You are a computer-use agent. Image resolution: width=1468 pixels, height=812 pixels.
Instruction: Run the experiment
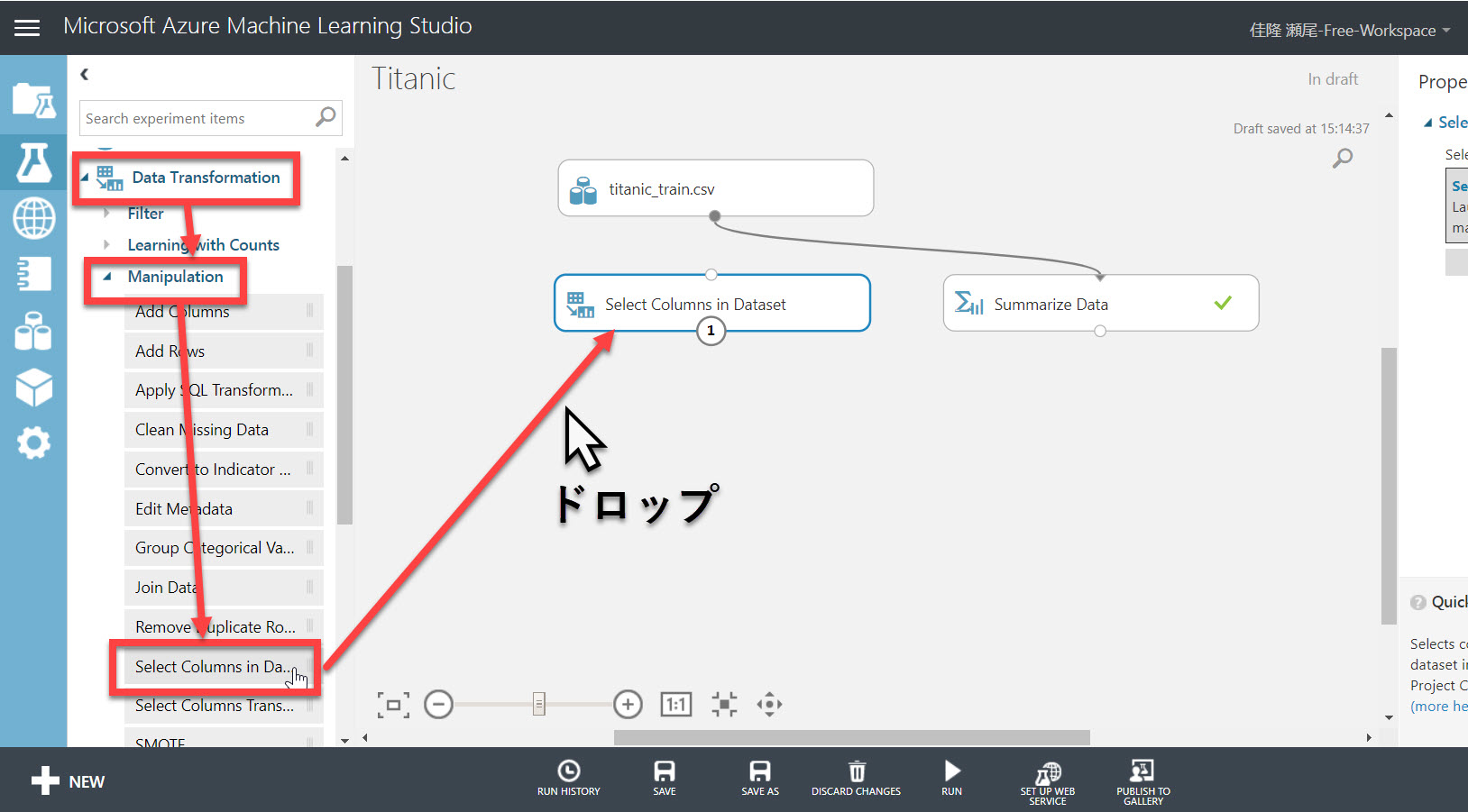952,779
